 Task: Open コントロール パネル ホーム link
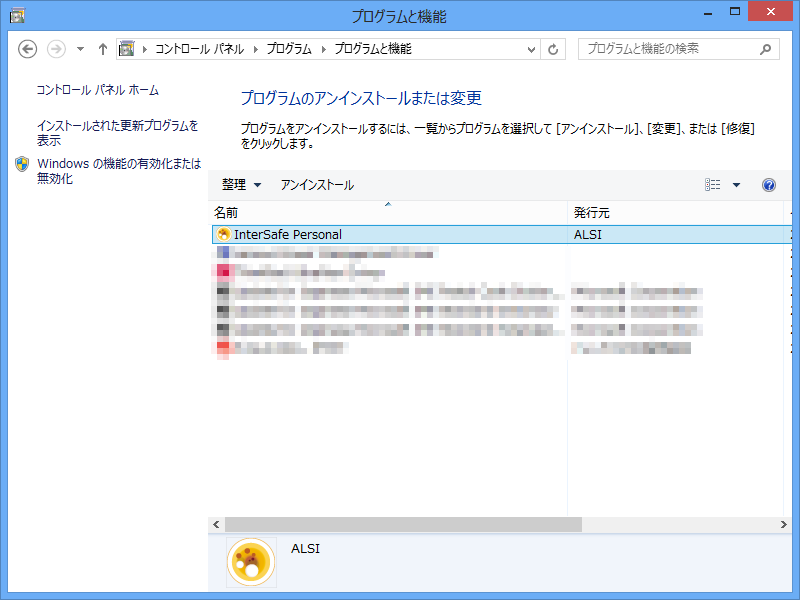click(x=97, y=90)
